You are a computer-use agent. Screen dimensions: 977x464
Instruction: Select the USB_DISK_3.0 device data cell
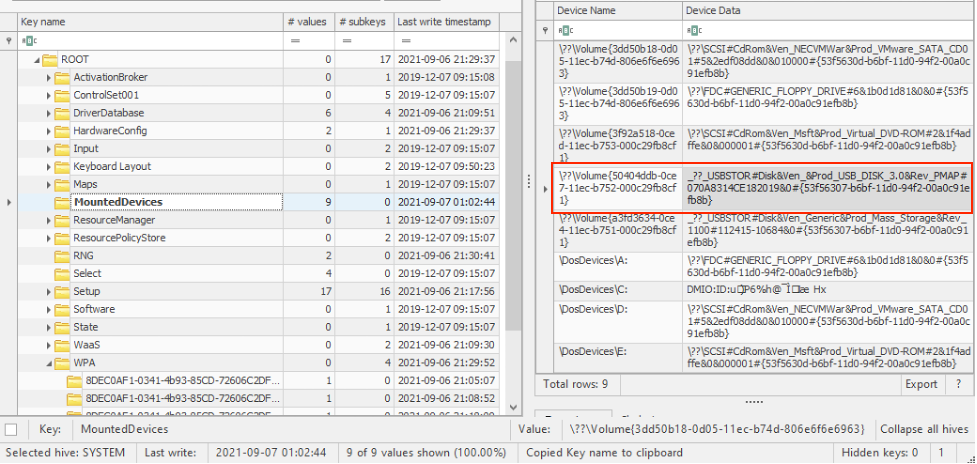[x=826, y=187]
